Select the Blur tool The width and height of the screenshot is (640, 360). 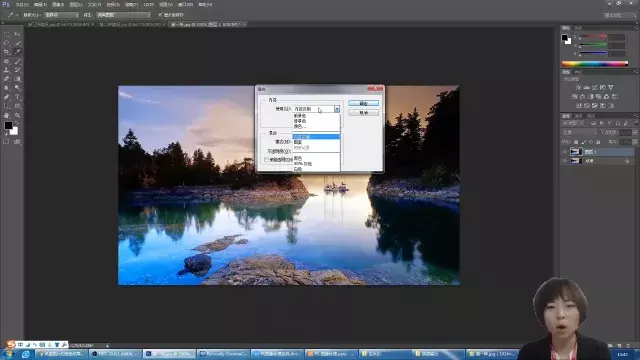[7, 88]
